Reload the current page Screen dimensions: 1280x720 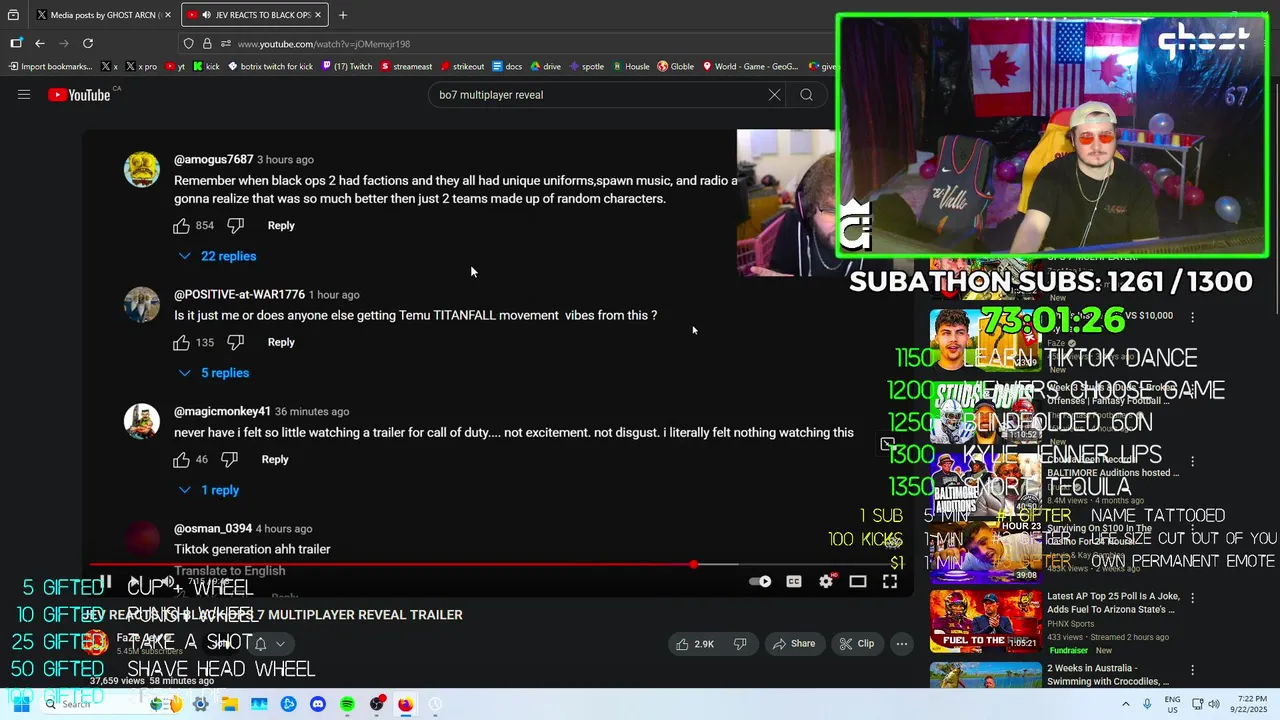tap(88, 43)
